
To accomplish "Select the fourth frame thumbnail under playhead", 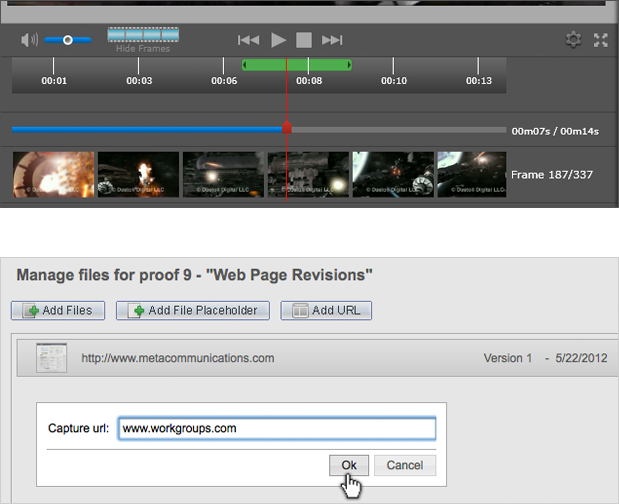I will tap(308, 174).
